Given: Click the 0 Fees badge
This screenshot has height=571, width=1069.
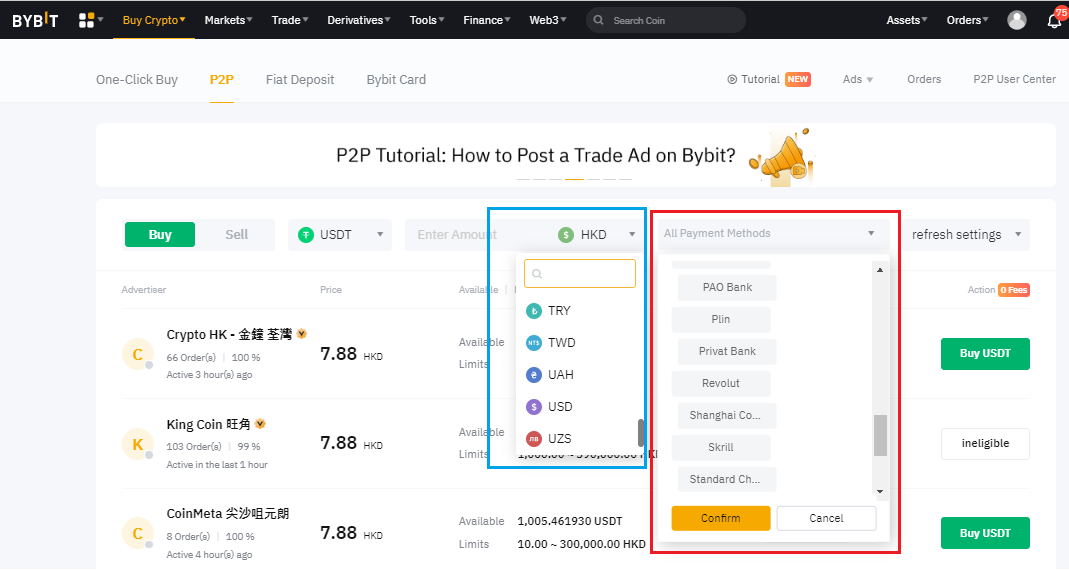Looking at the screenshot, I should pos(1014,290).
